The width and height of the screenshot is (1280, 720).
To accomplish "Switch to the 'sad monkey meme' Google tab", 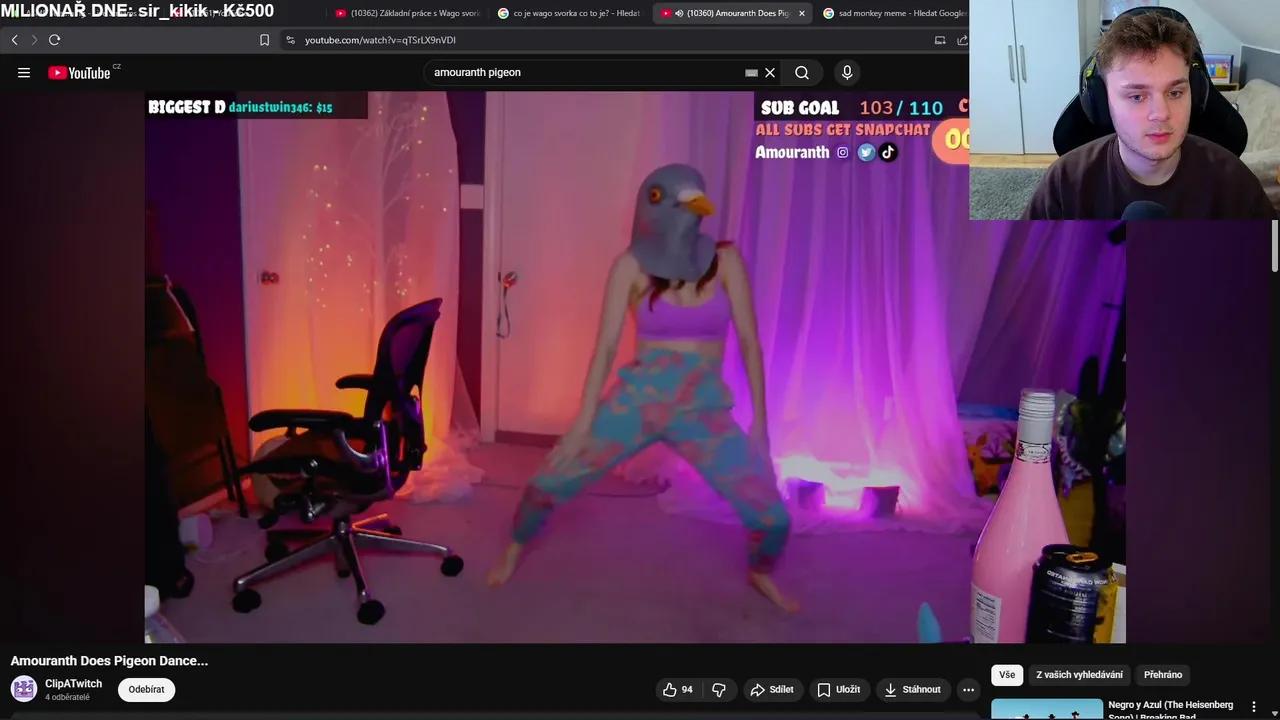I will (893, 13).
